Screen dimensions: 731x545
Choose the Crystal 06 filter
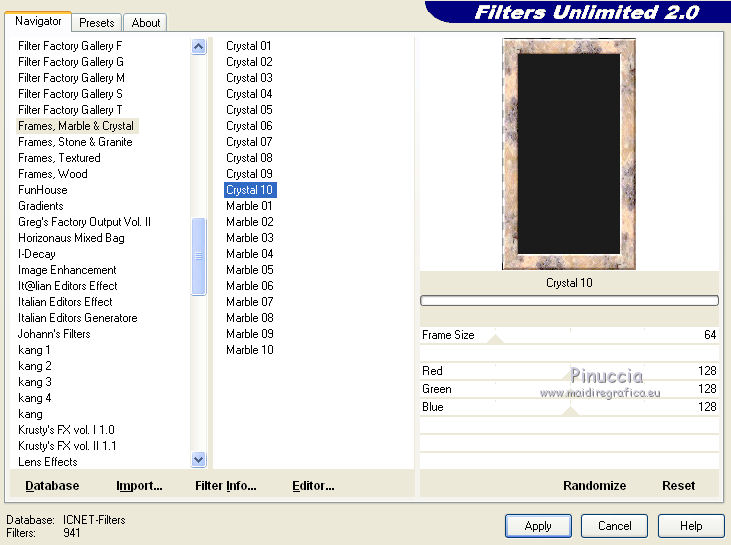coord(249,126)
